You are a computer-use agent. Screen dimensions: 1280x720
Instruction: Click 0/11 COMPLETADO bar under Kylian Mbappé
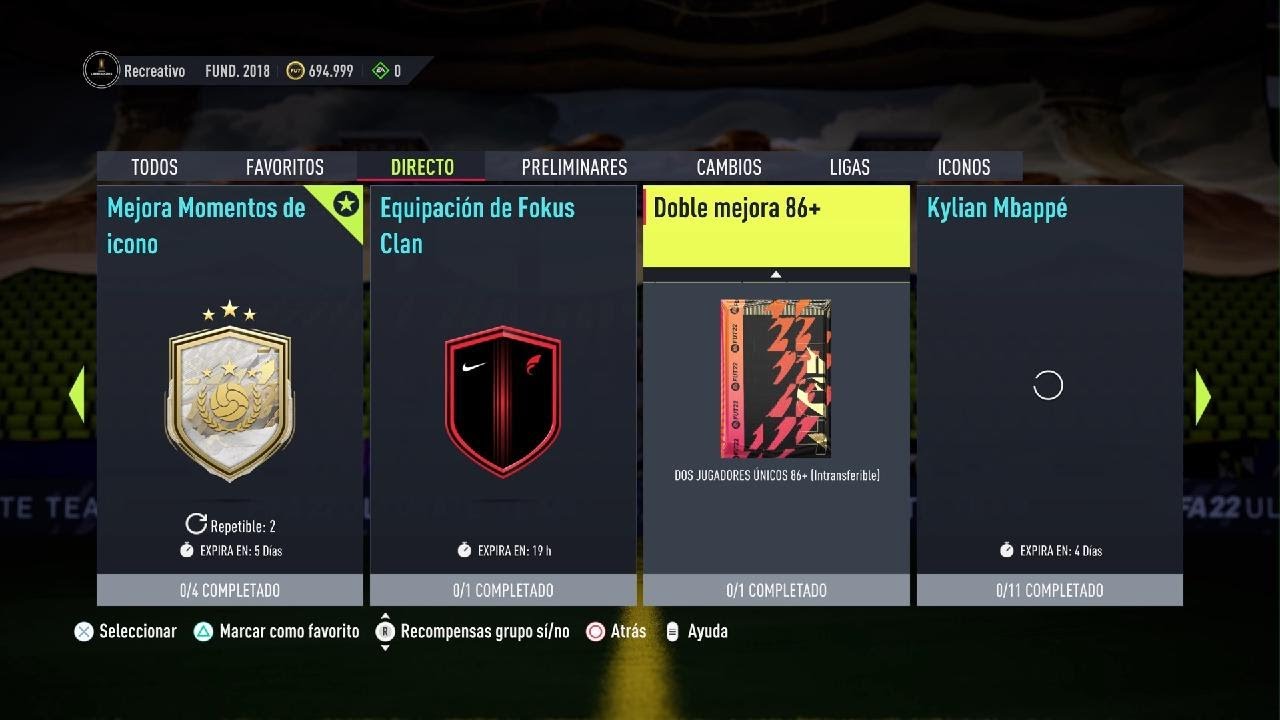1050,590
